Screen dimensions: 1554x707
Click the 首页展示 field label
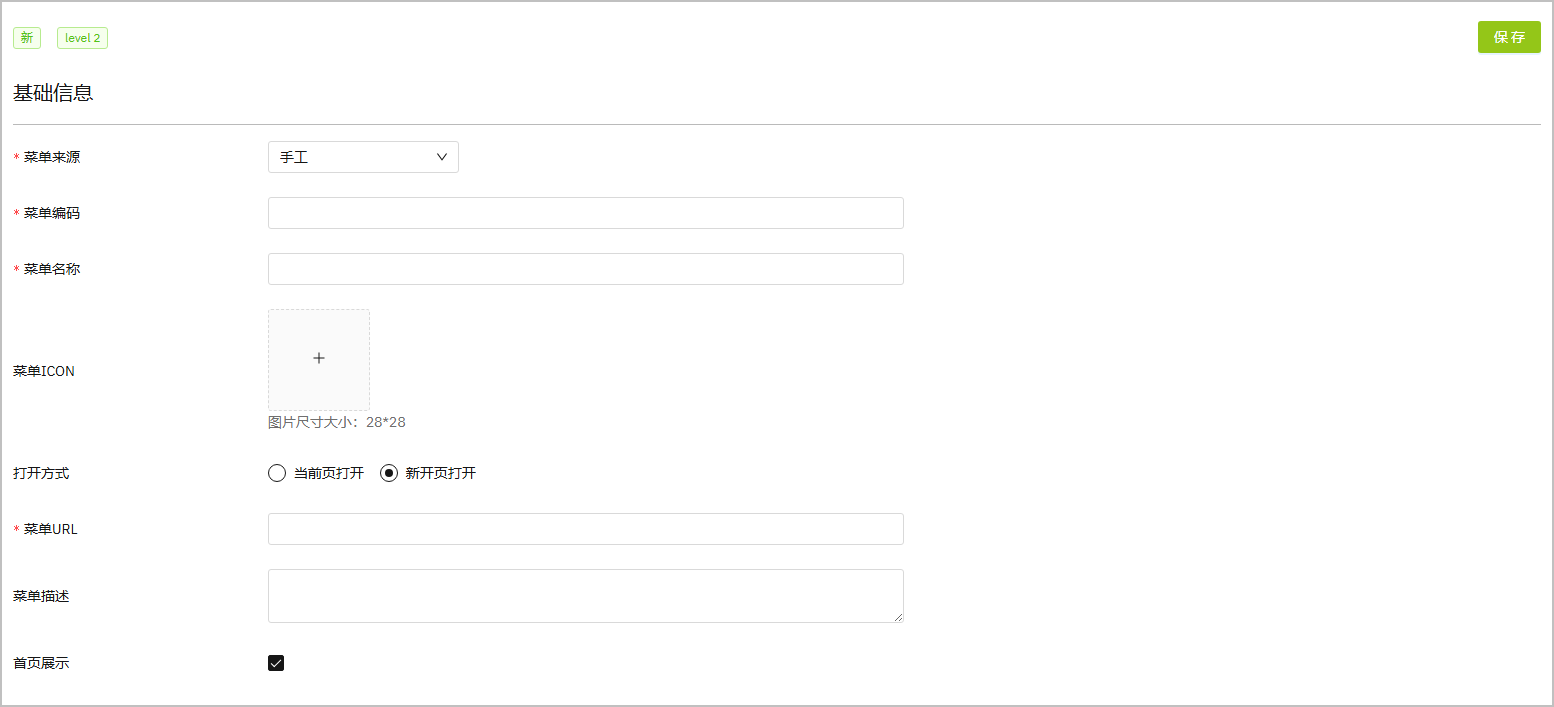point(41,663)
